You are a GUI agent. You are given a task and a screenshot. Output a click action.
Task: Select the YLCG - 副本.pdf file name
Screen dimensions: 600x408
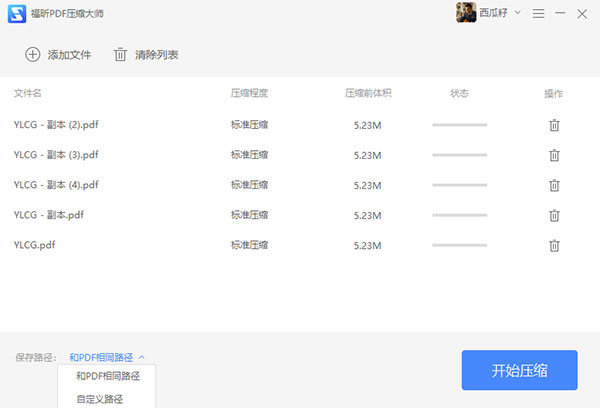click(48, 215)
